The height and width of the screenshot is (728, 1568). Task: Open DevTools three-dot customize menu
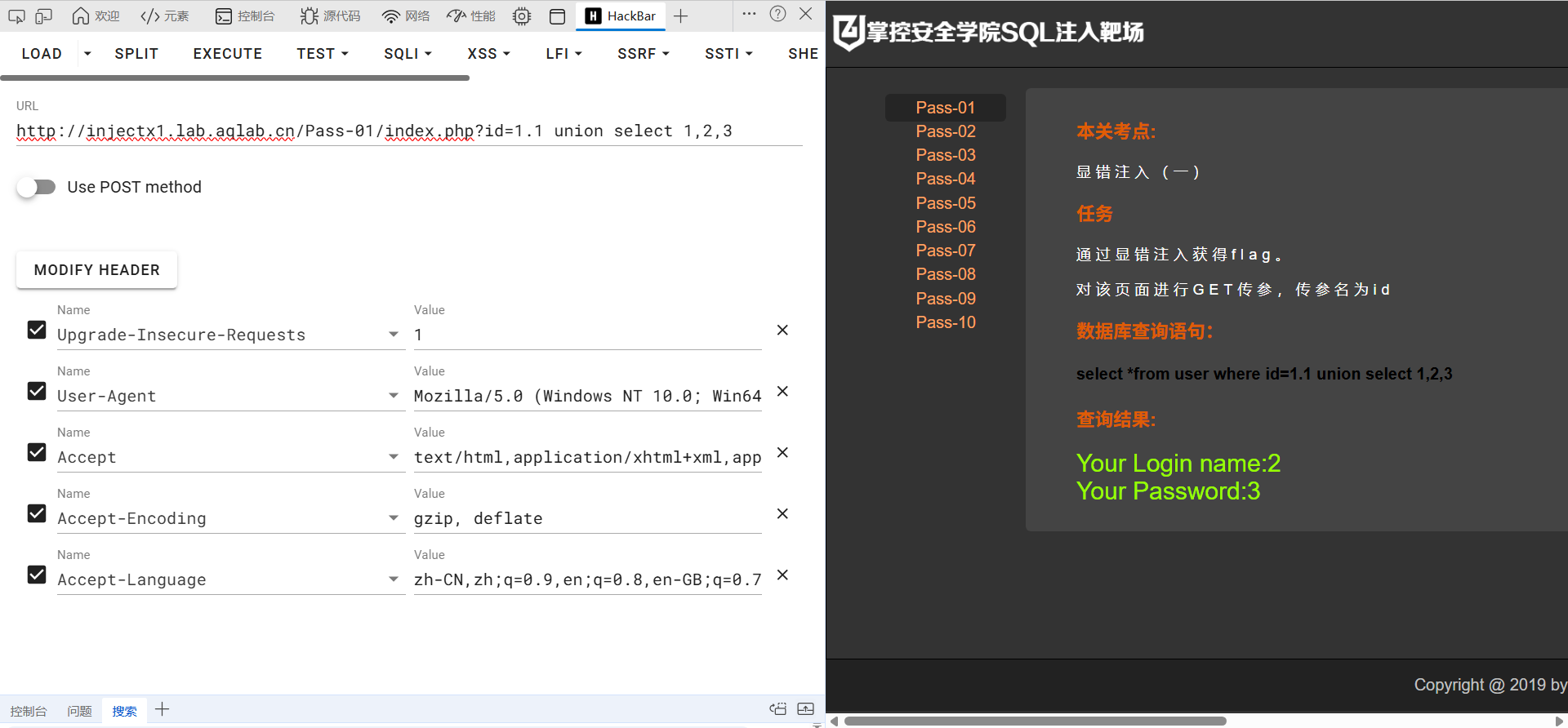tap(749, 14)
